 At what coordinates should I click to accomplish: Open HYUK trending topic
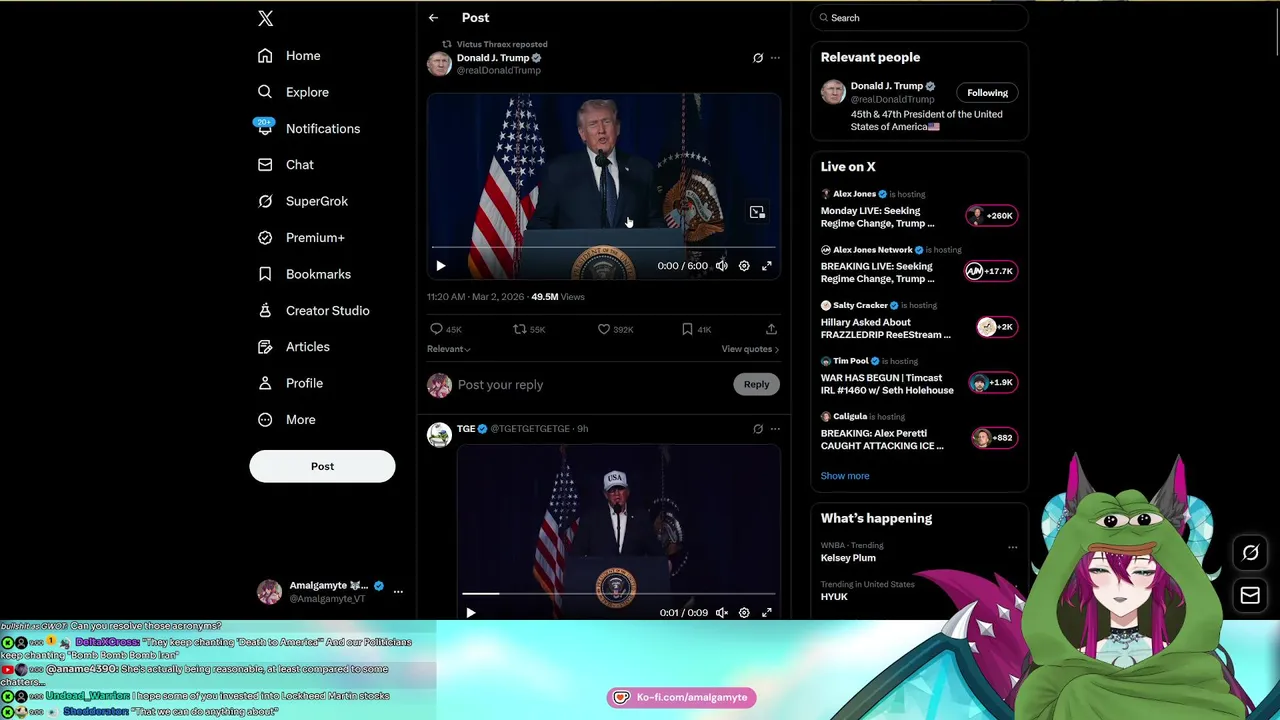(834, 597)
